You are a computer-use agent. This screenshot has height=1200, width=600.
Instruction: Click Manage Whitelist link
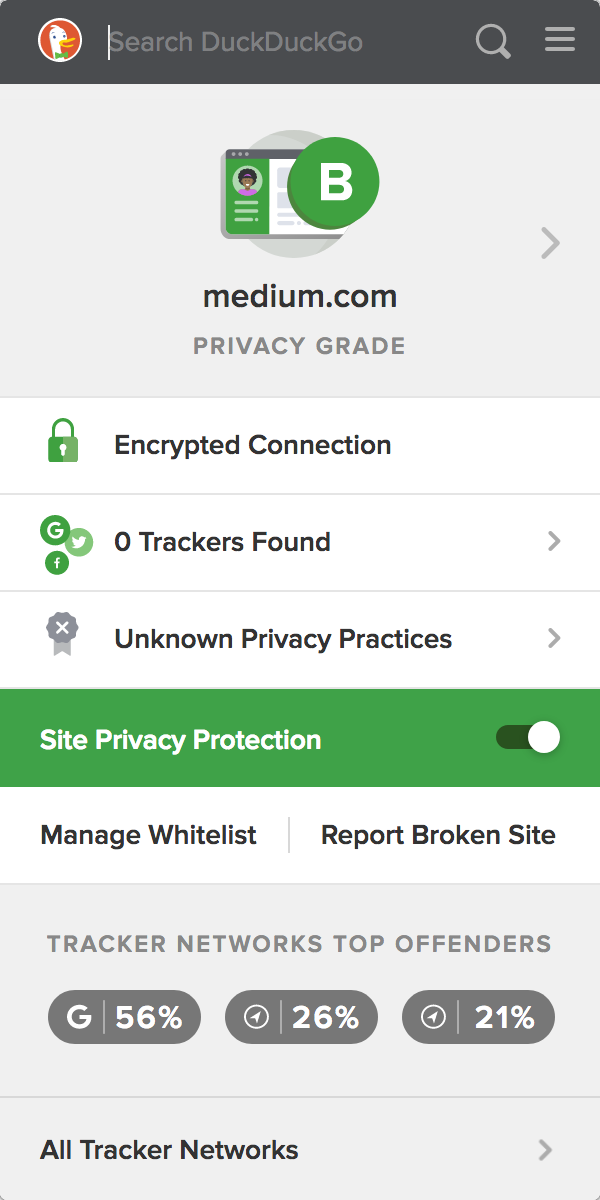coord(148,835)
